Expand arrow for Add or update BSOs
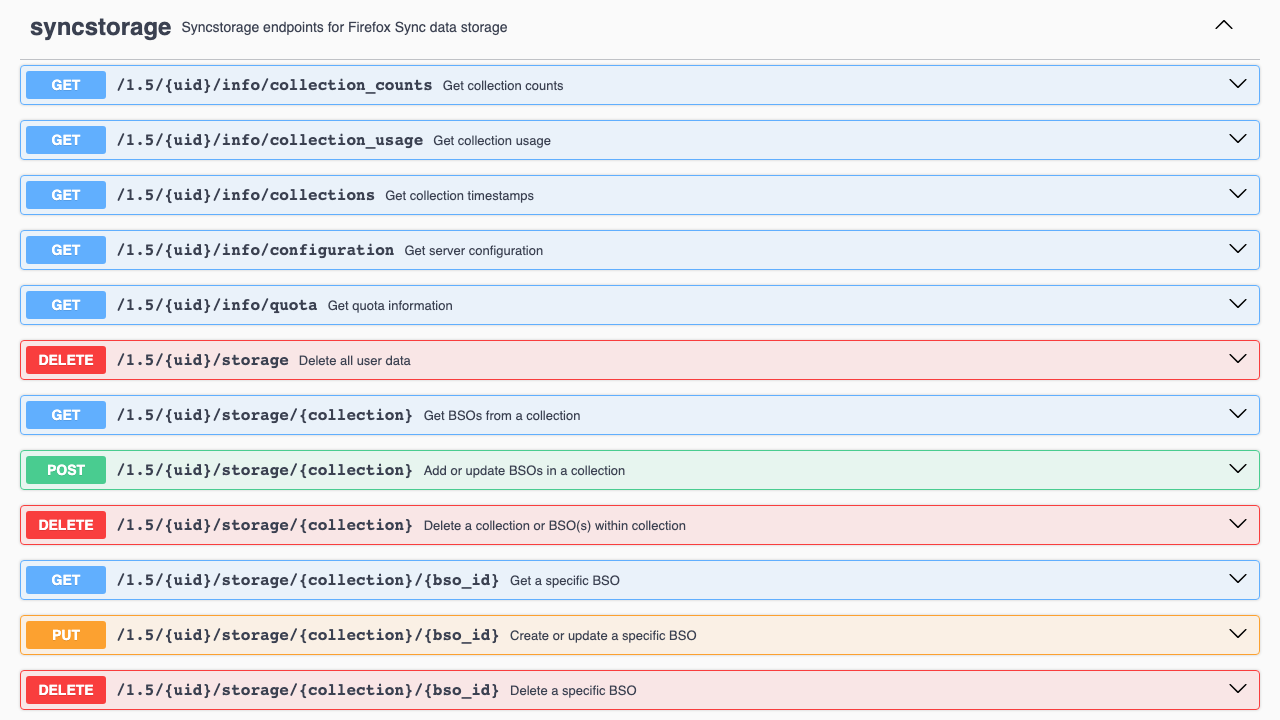The image size is (1280, 720). (x=1238, y=469)
